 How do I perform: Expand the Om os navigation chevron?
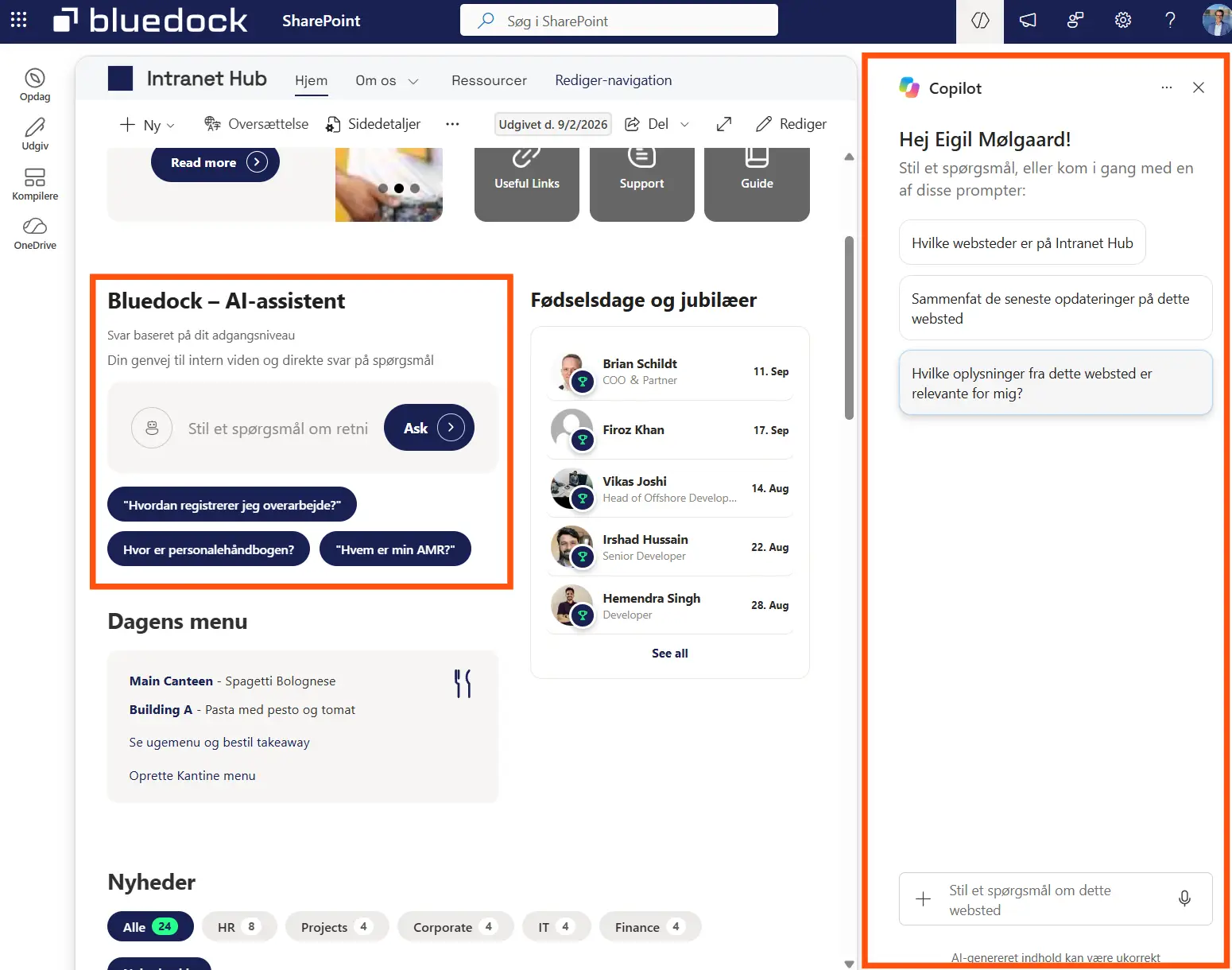click(x=413, y=81)
